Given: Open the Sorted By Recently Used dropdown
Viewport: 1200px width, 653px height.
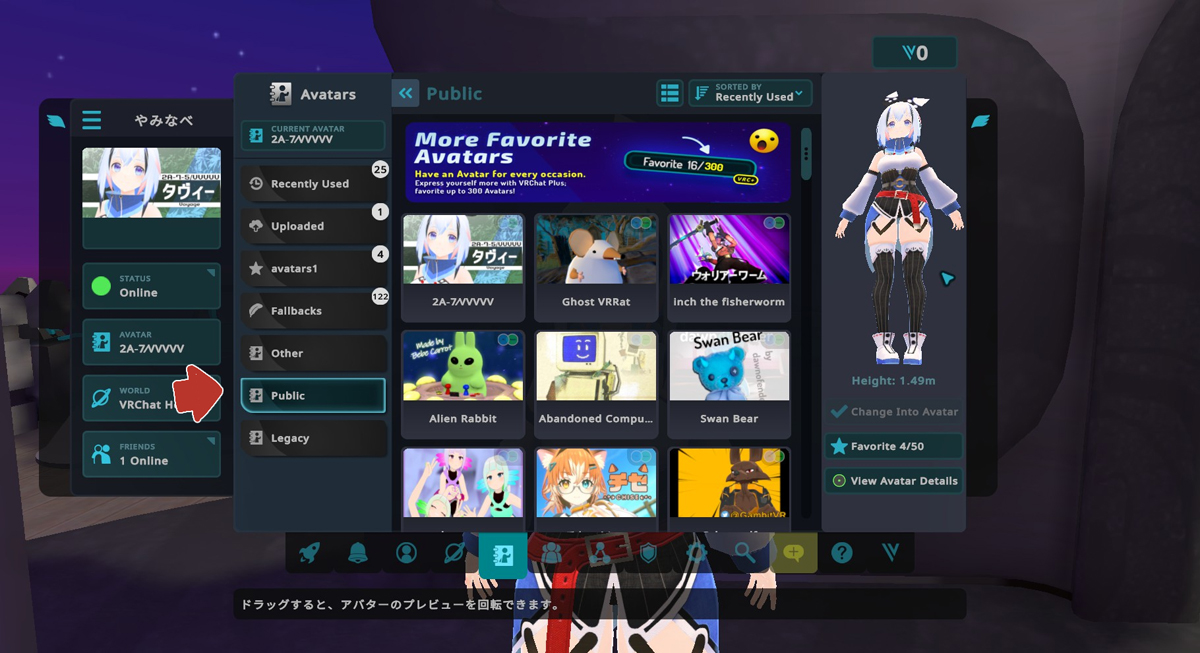Looking at the screenshot, I should (x=751, y=93).
